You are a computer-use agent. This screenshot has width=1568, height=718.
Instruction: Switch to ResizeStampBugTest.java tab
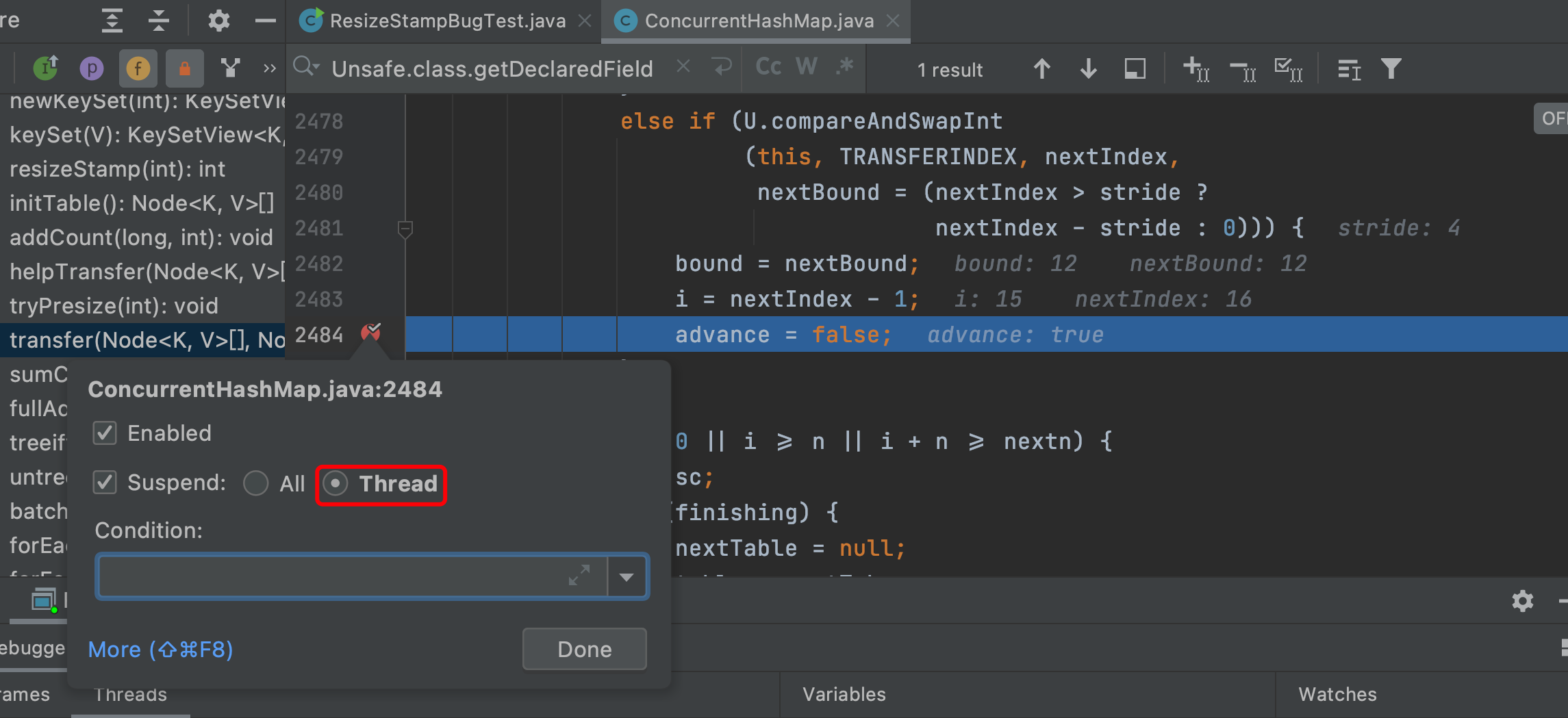click(x=447, y=21)
